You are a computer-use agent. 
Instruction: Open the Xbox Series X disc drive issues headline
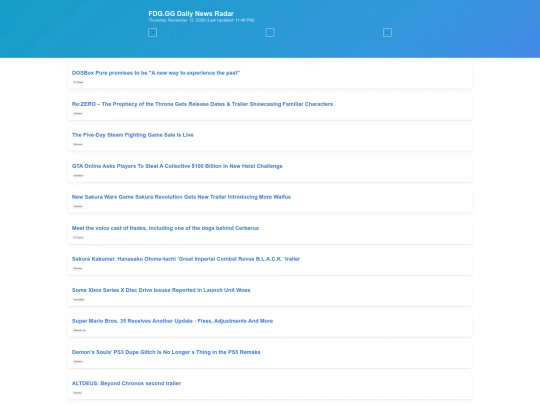tap(161, 290)
